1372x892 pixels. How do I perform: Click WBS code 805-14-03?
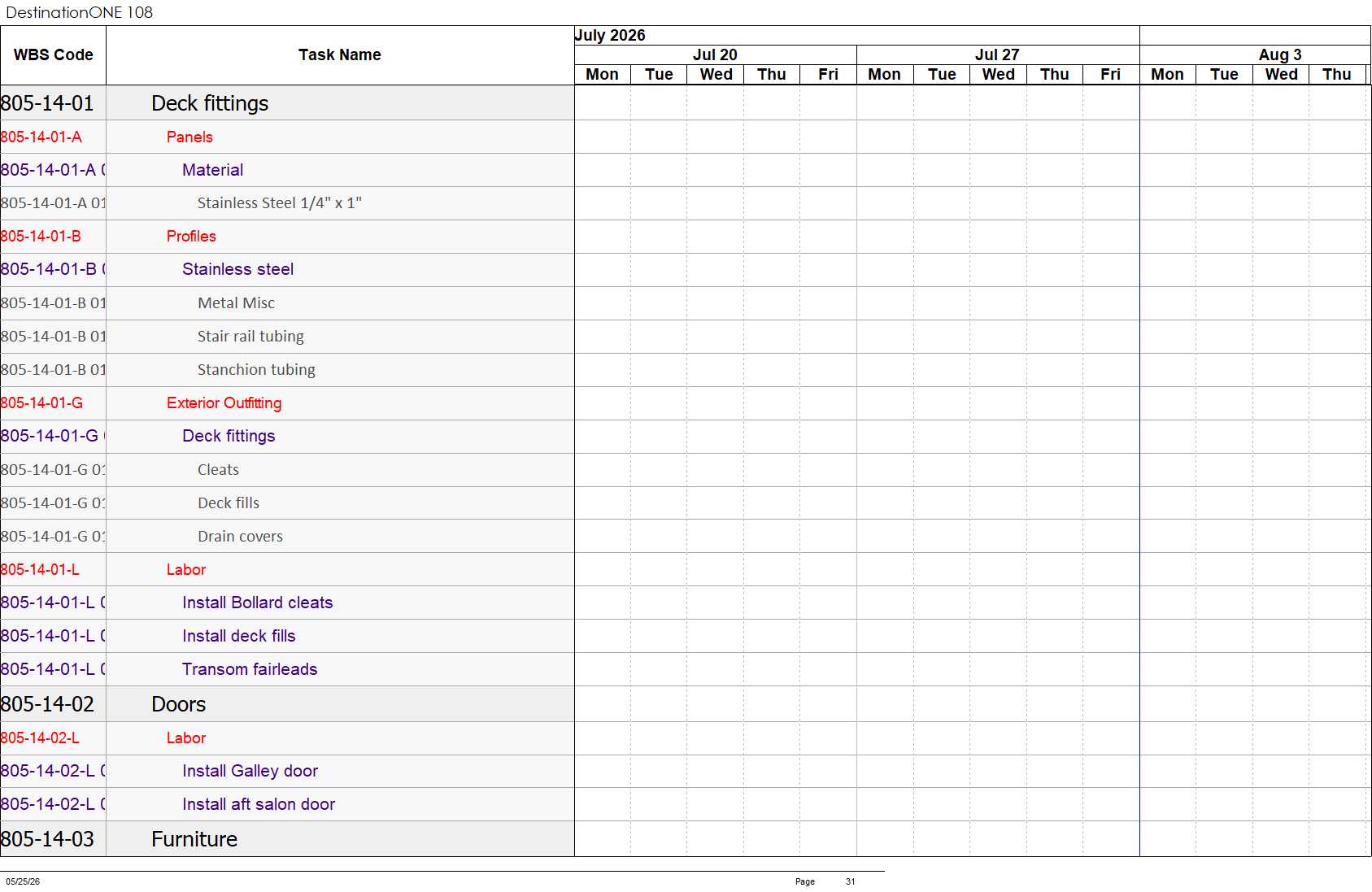click(x=47, y=839)
